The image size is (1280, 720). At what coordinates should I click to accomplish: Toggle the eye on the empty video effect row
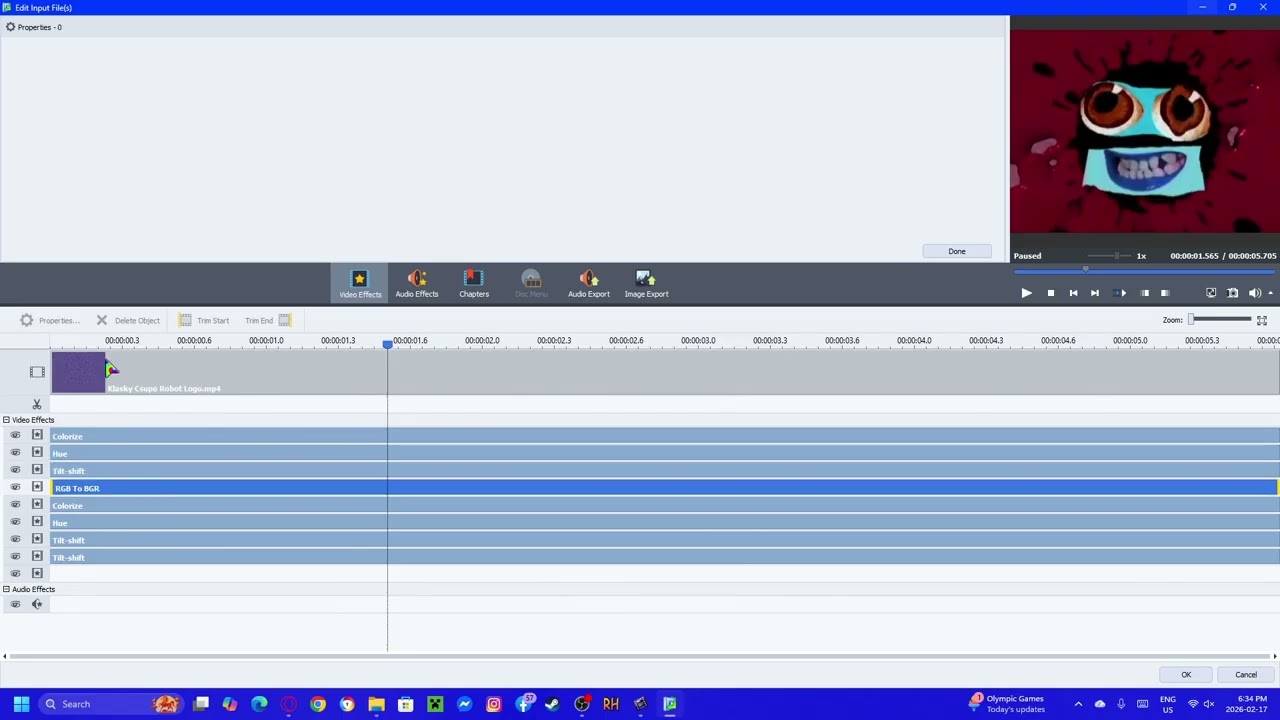pos(15,573)
